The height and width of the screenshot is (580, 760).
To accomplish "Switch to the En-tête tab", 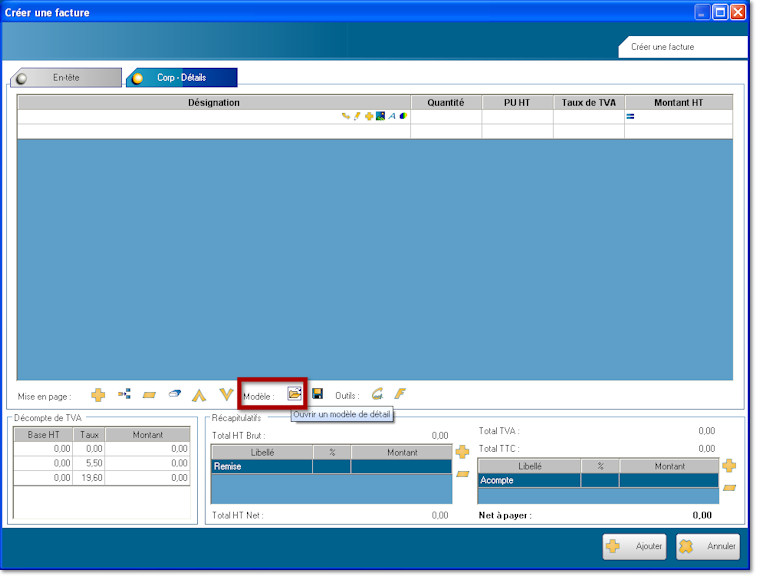I will [65, 77].
